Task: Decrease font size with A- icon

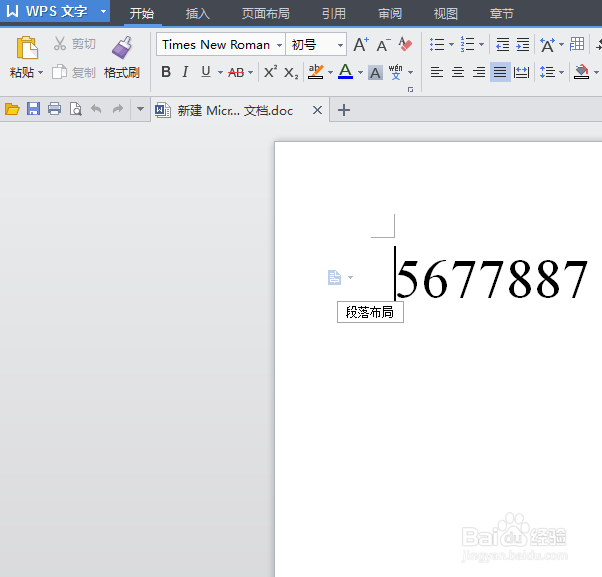Action: click(x=384, y=45)
